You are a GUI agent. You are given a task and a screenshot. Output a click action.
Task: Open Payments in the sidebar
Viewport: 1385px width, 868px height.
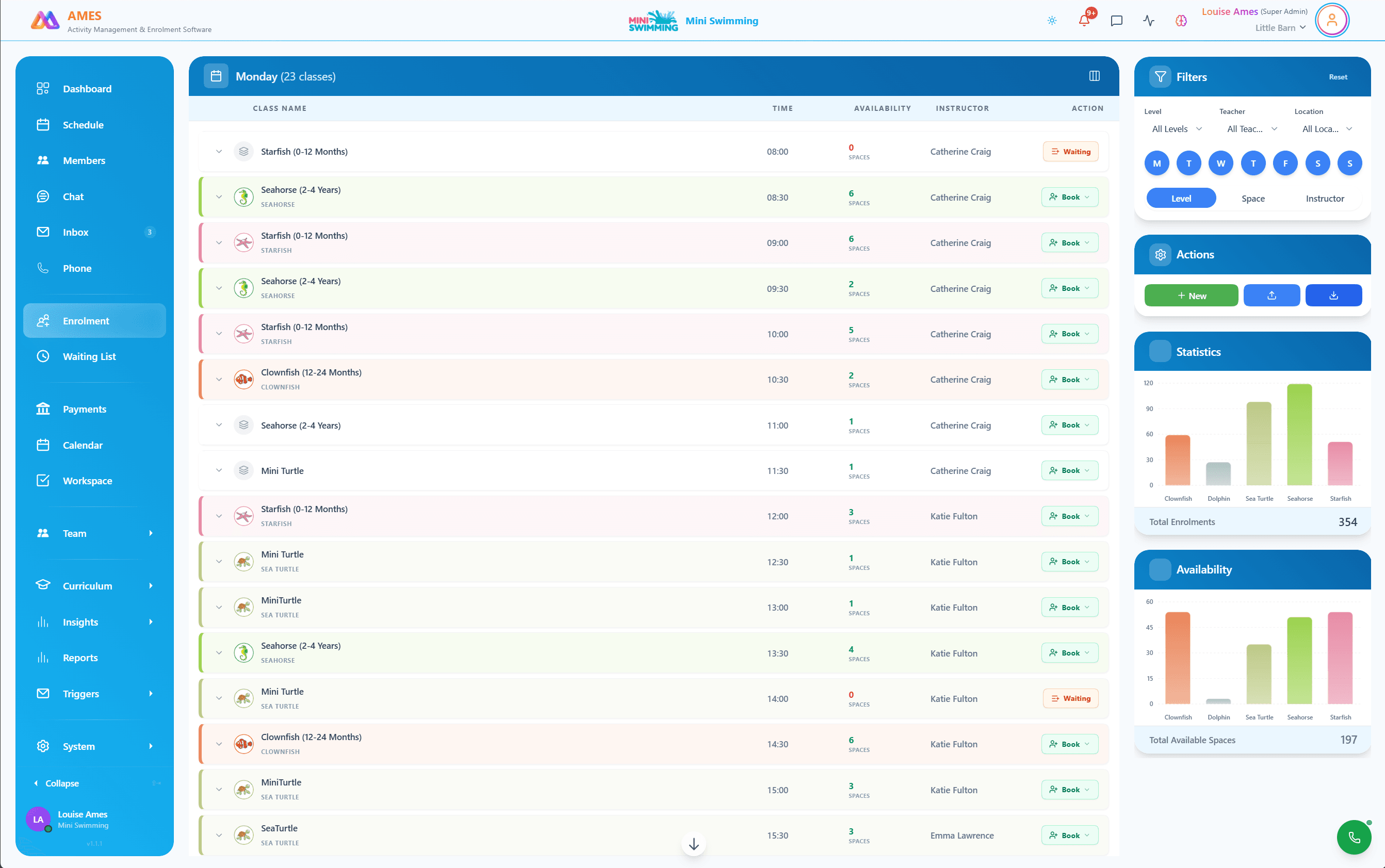[x=95, y=409]
